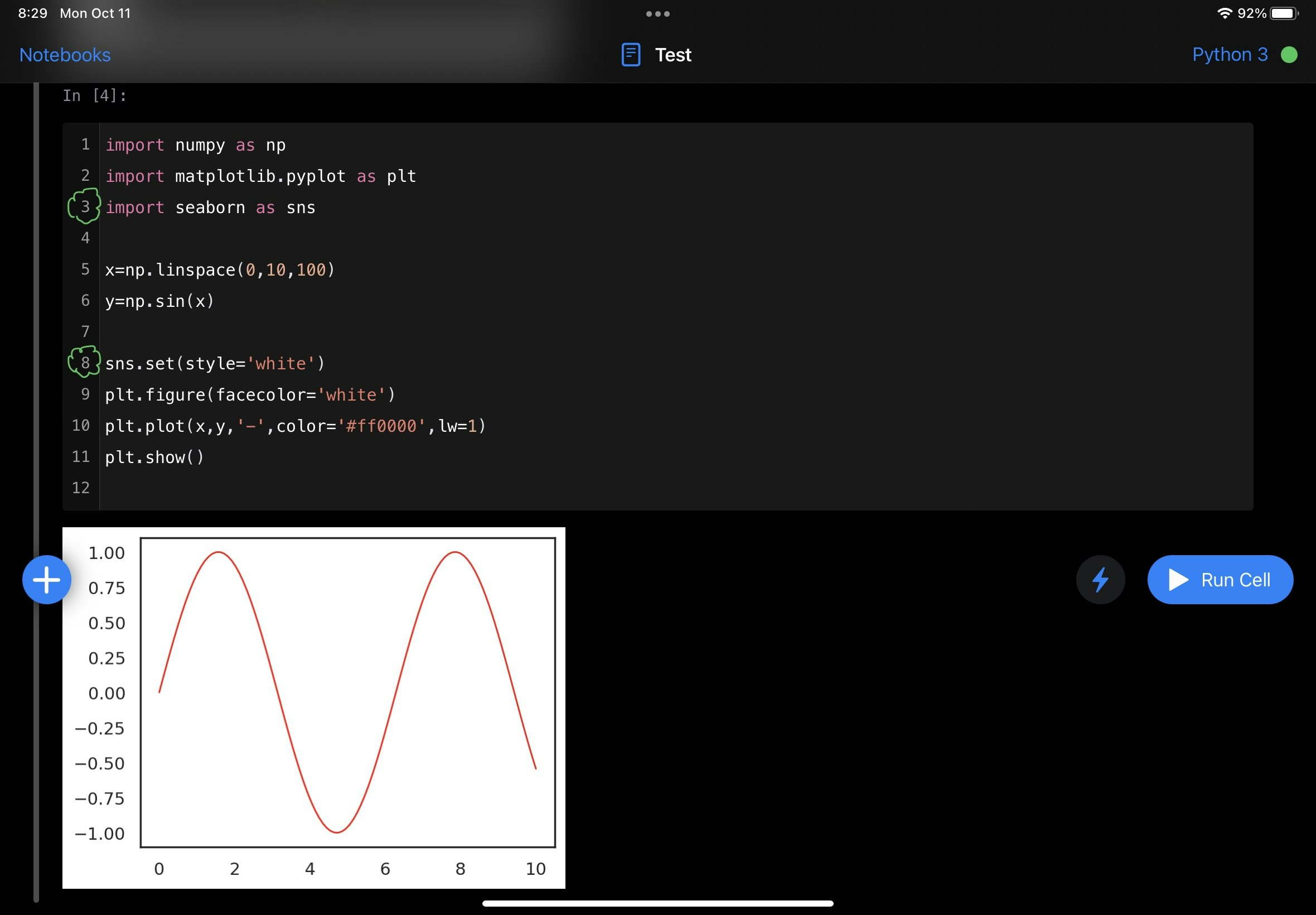Tap the sine wave plot output

[x=313, y=707]
